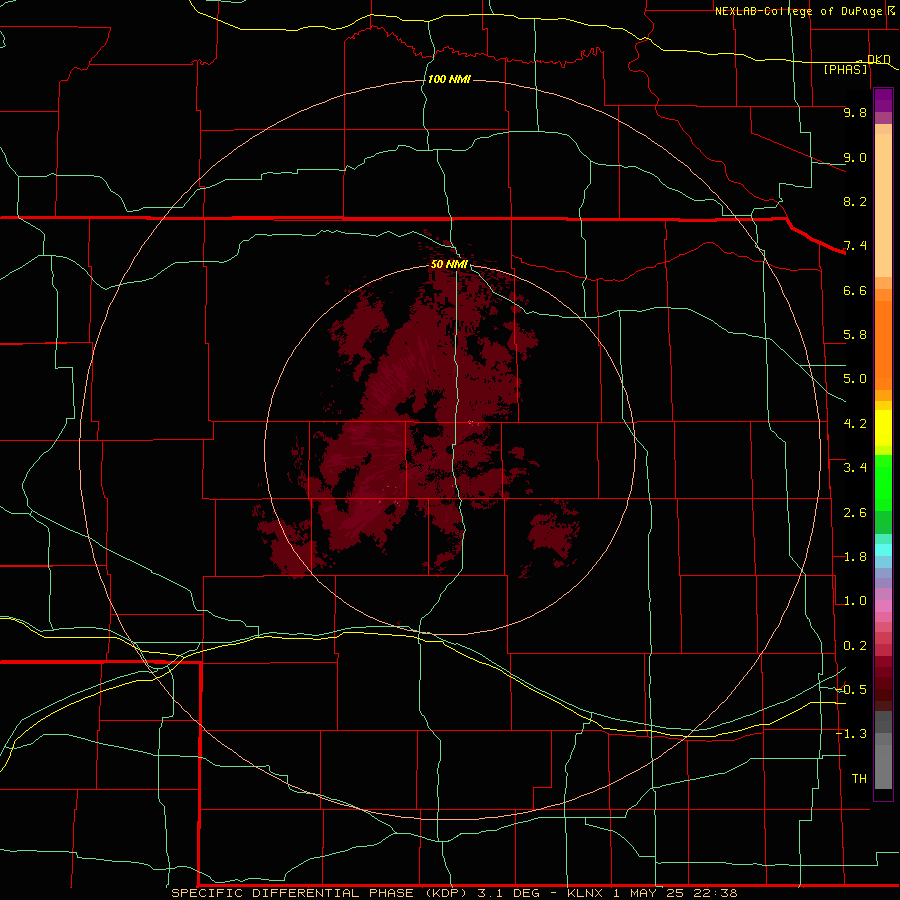Click the 2.6 scale value
900x900 pixels.
[855, 513]
